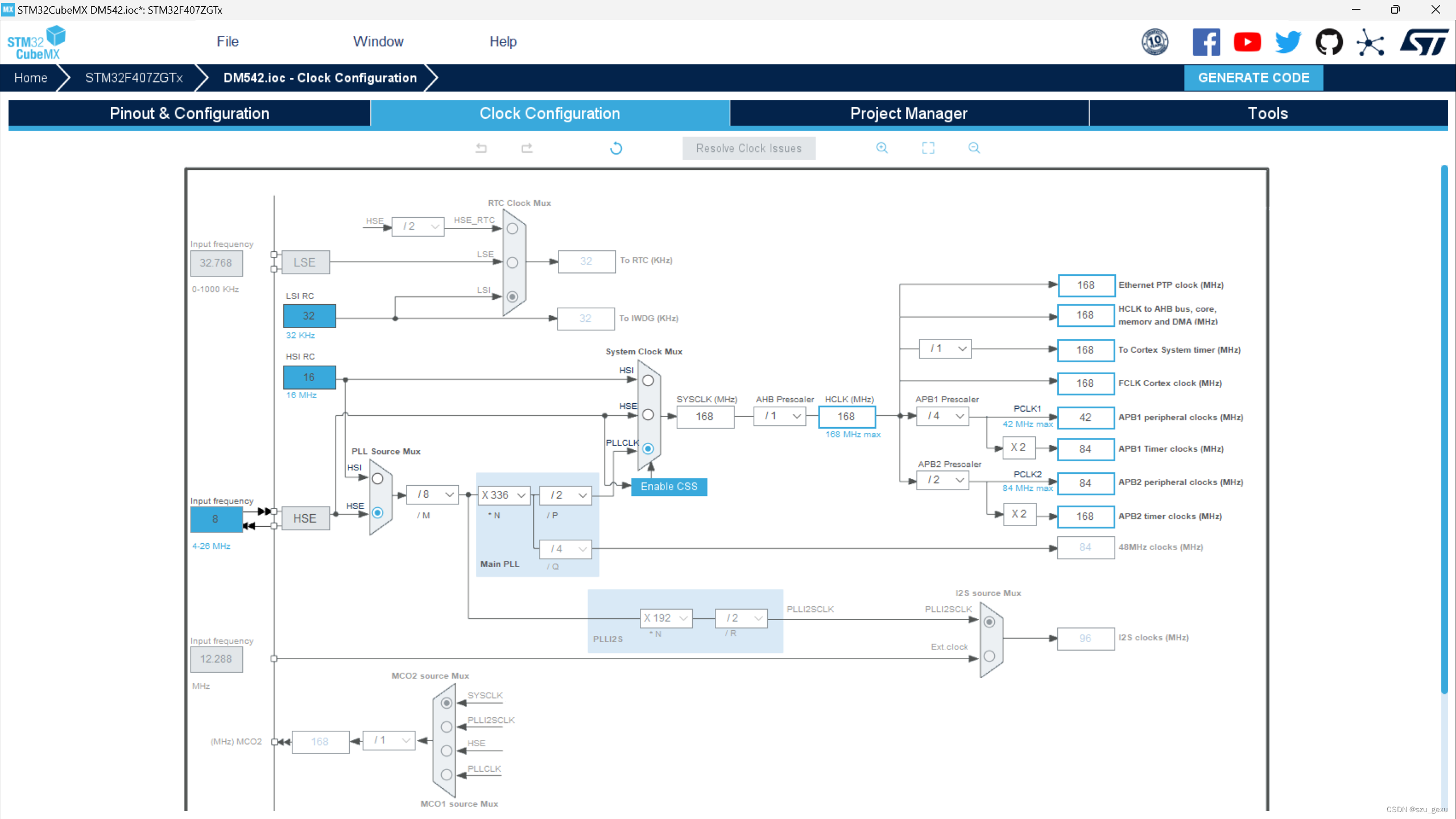
Task: Click the undo arrow icon
Action: (481, 148)
